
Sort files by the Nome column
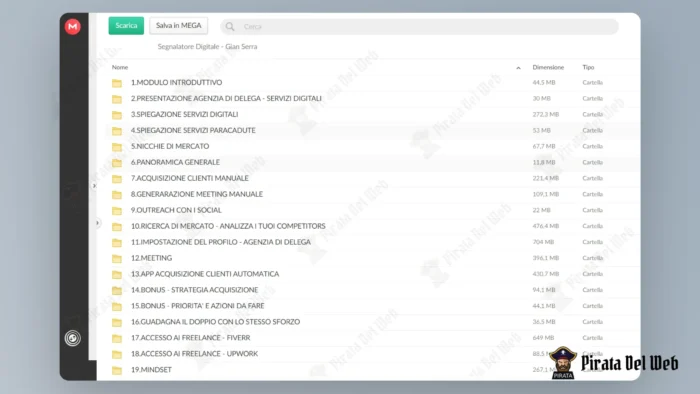tap(120, 67)
